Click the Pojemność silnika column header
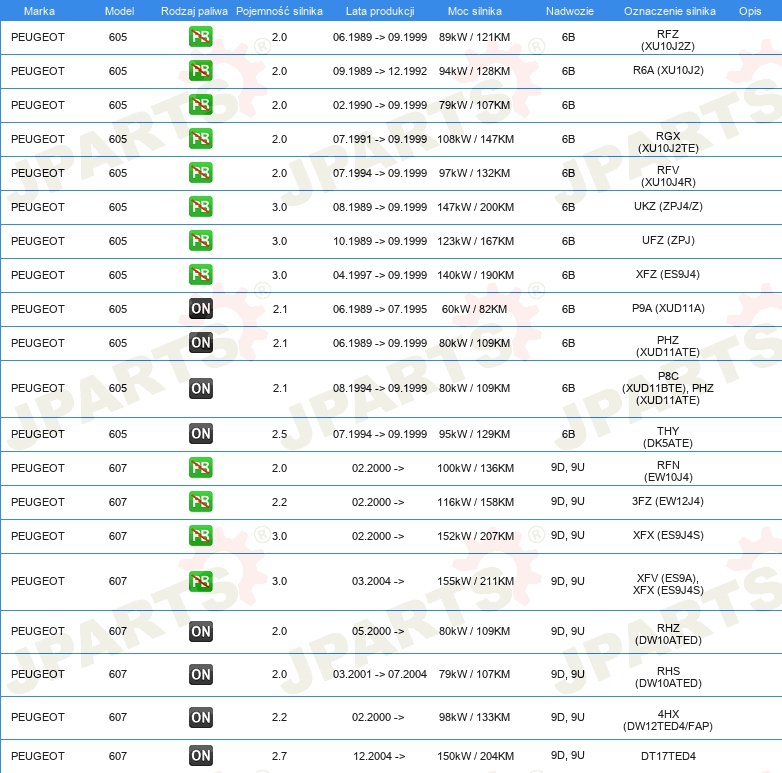This screenshot has height=773, width=782. [279, 11]
